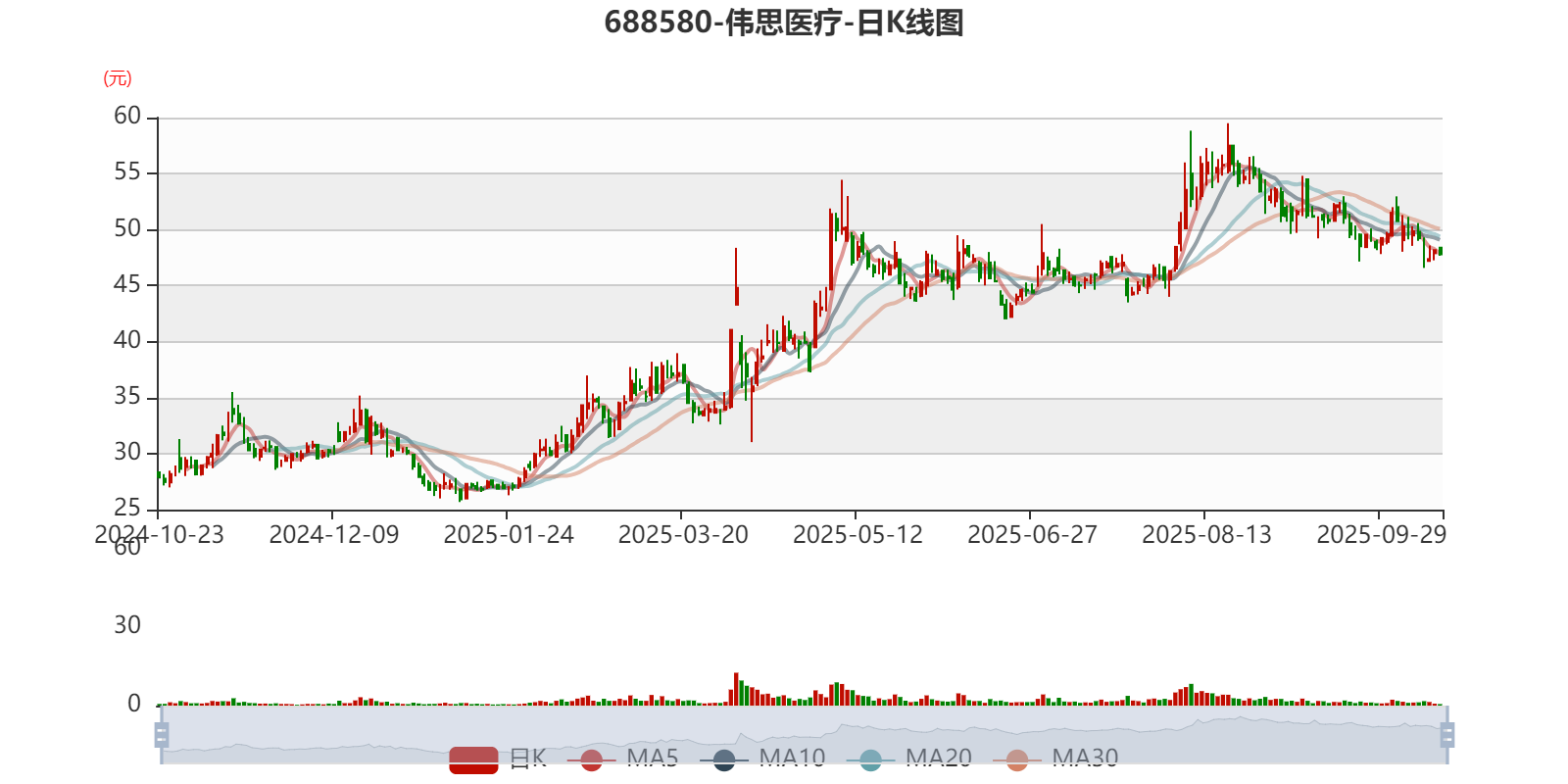Click the 40 price axis label
Viewport: 1568px width, 784px height.
pyautogui.click(x=127, y=341)
